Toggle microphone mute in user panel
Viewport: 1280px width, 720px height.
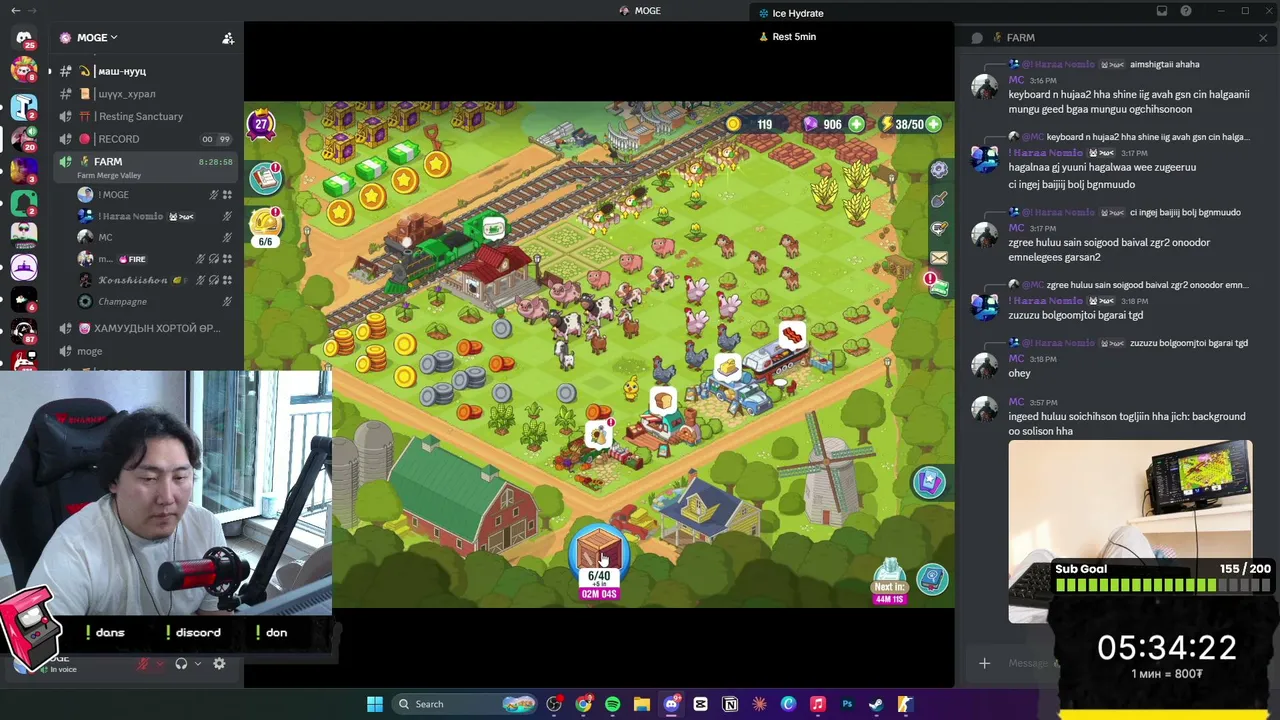click(x=143, y=664)
